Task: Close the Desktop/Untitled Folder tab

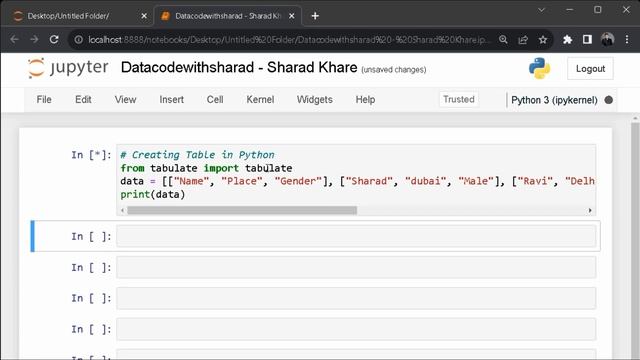Action: [x=144, y=16]
